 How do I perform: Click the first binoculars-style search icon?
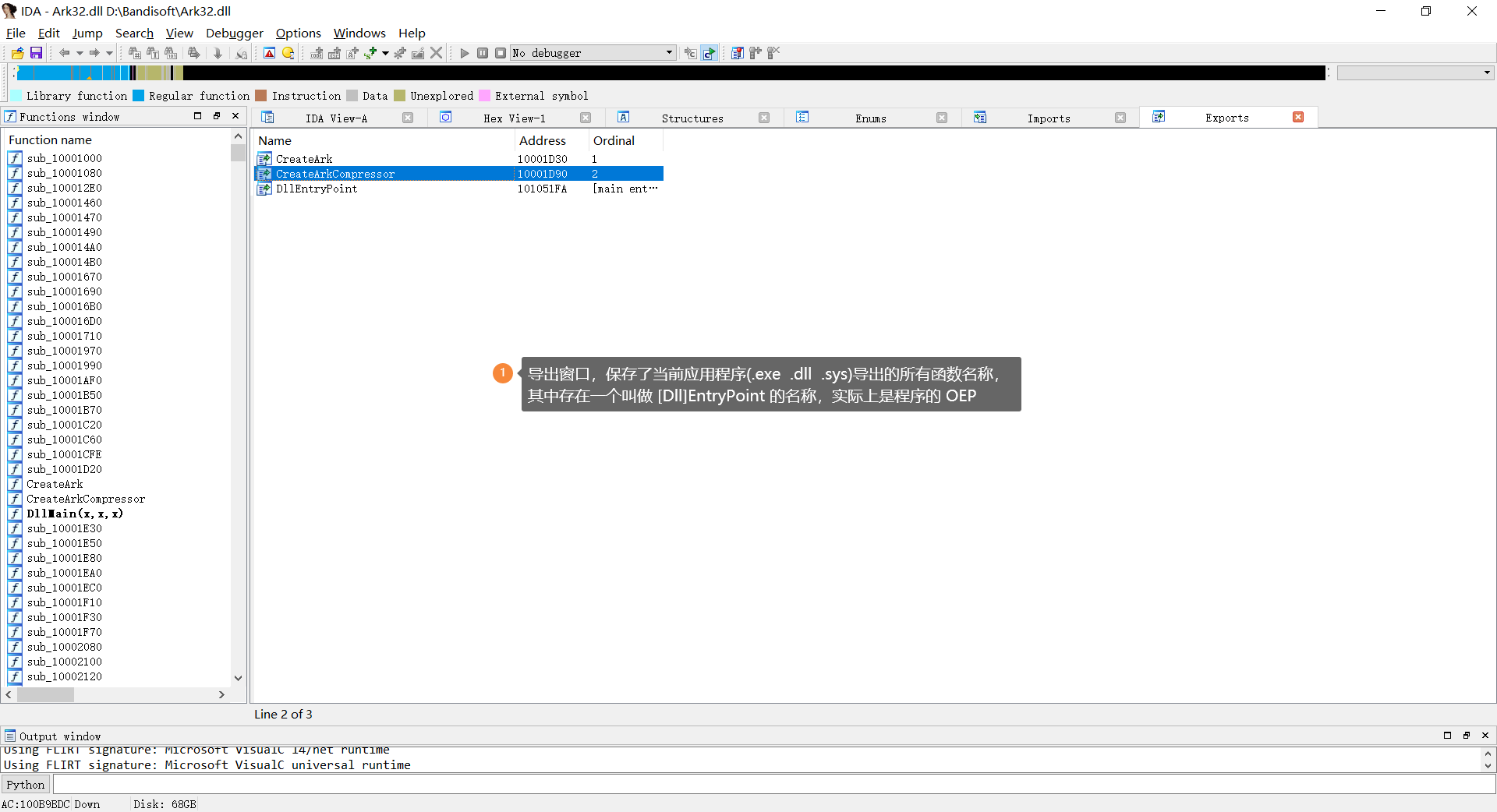tap(135, 53)
